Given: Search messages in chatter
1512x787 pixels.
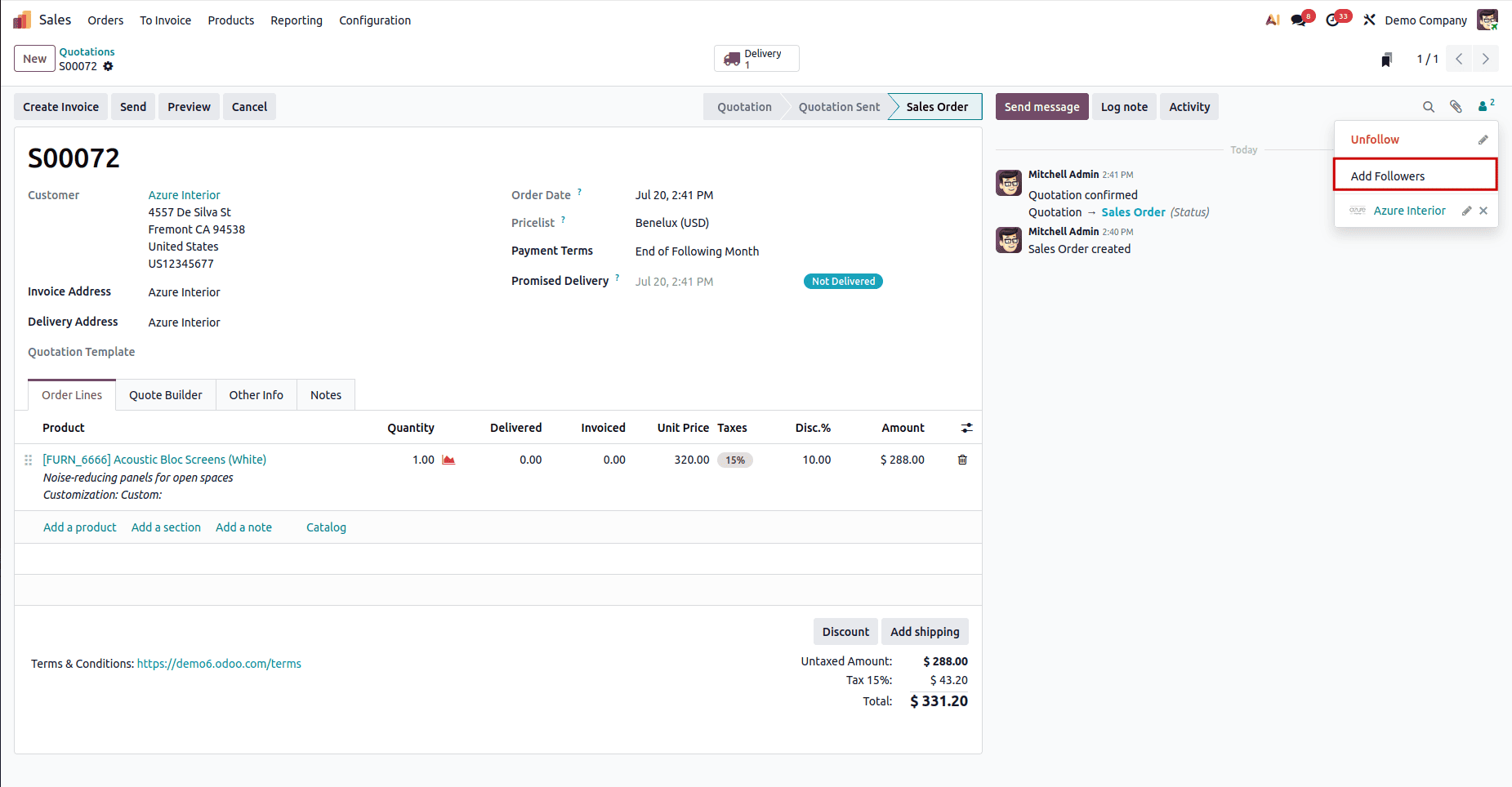Looking at the screenshot, I should point(1429,107).
